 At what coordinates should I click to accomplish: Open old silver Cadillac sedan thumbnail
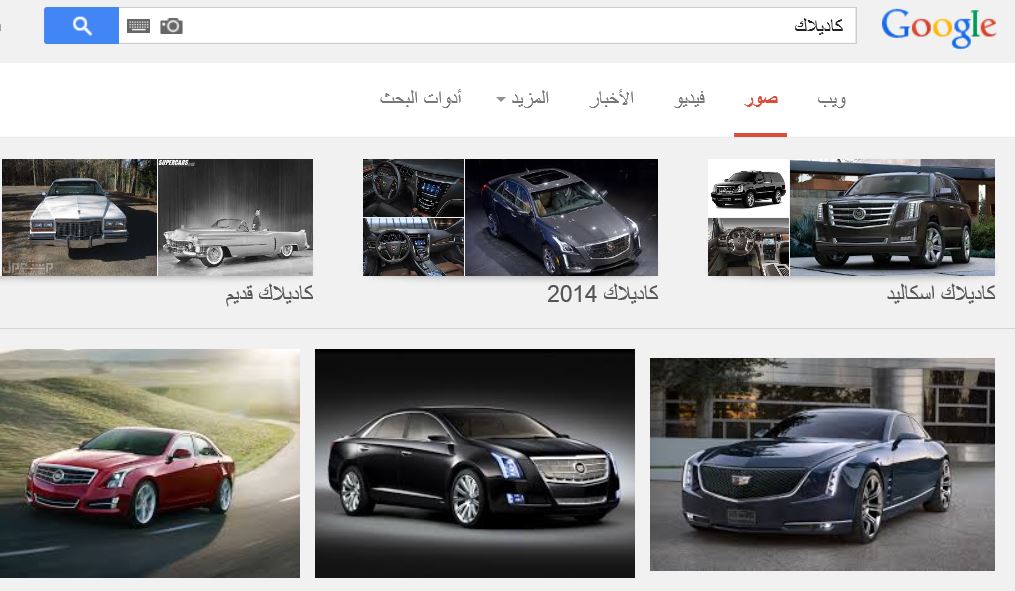click(x=79, y=217)
